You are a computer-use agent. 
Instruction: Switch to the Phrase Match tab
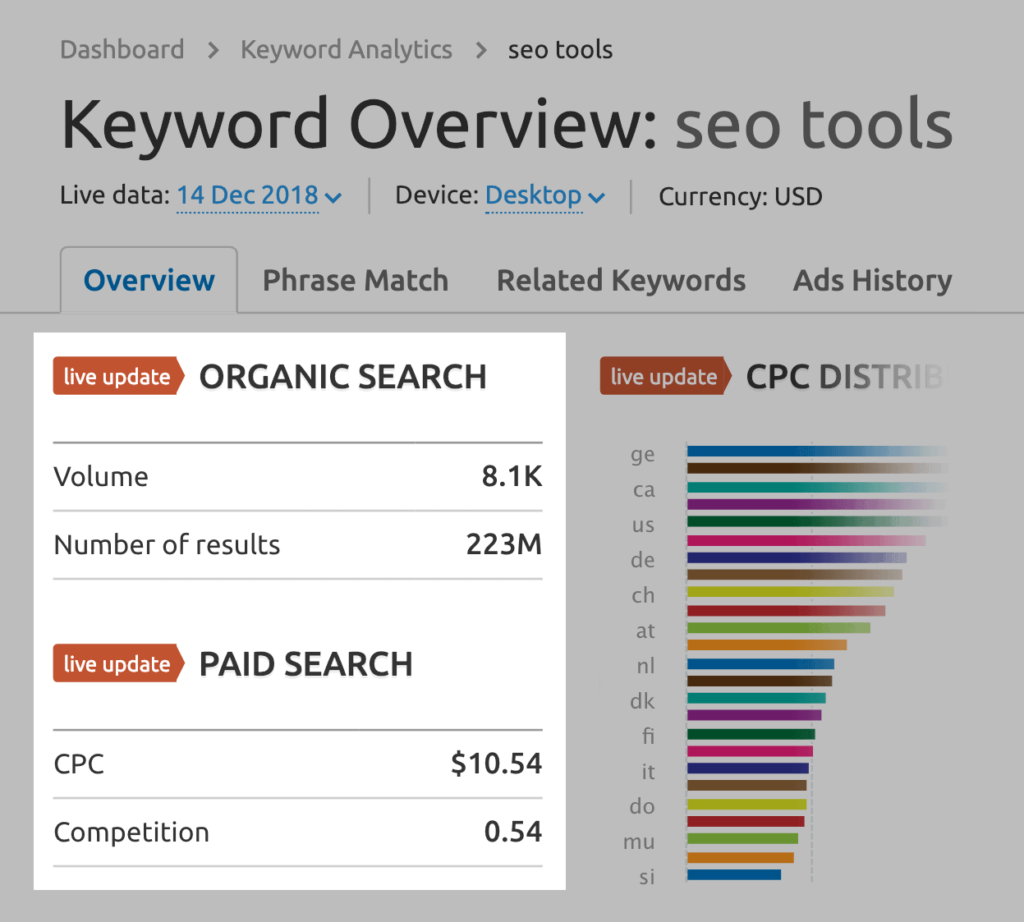pyautogui.click(x=355, y=280)
